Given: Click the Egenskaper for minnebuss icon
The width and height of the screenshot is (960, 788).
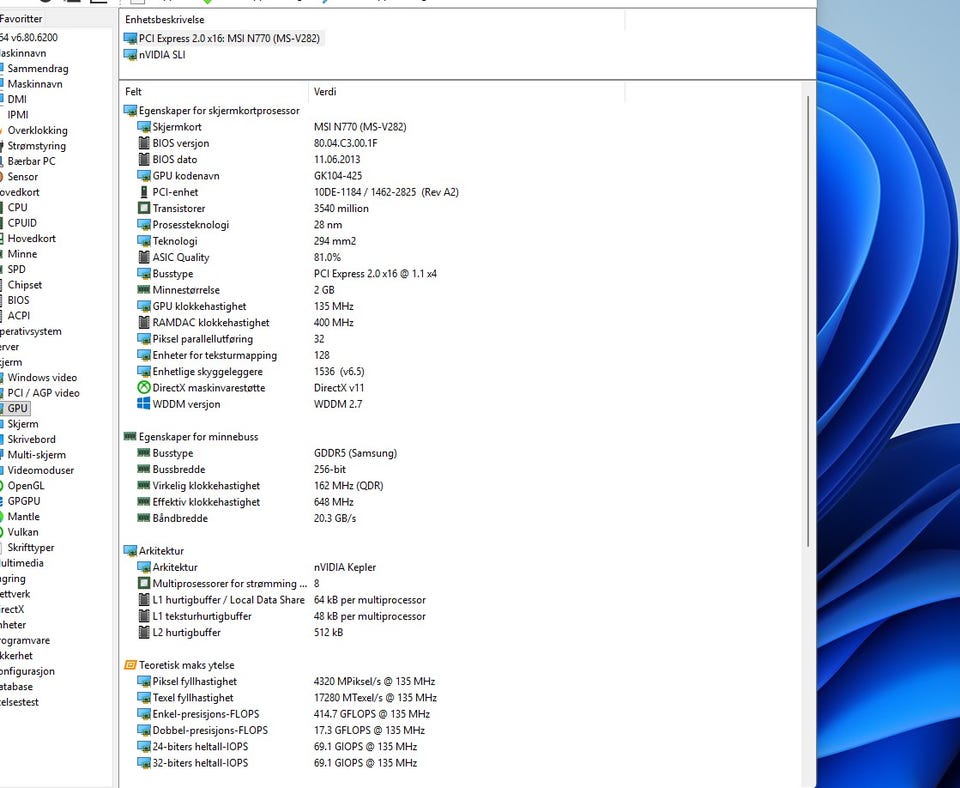Looking at the screenshot, I should point(130,437).
